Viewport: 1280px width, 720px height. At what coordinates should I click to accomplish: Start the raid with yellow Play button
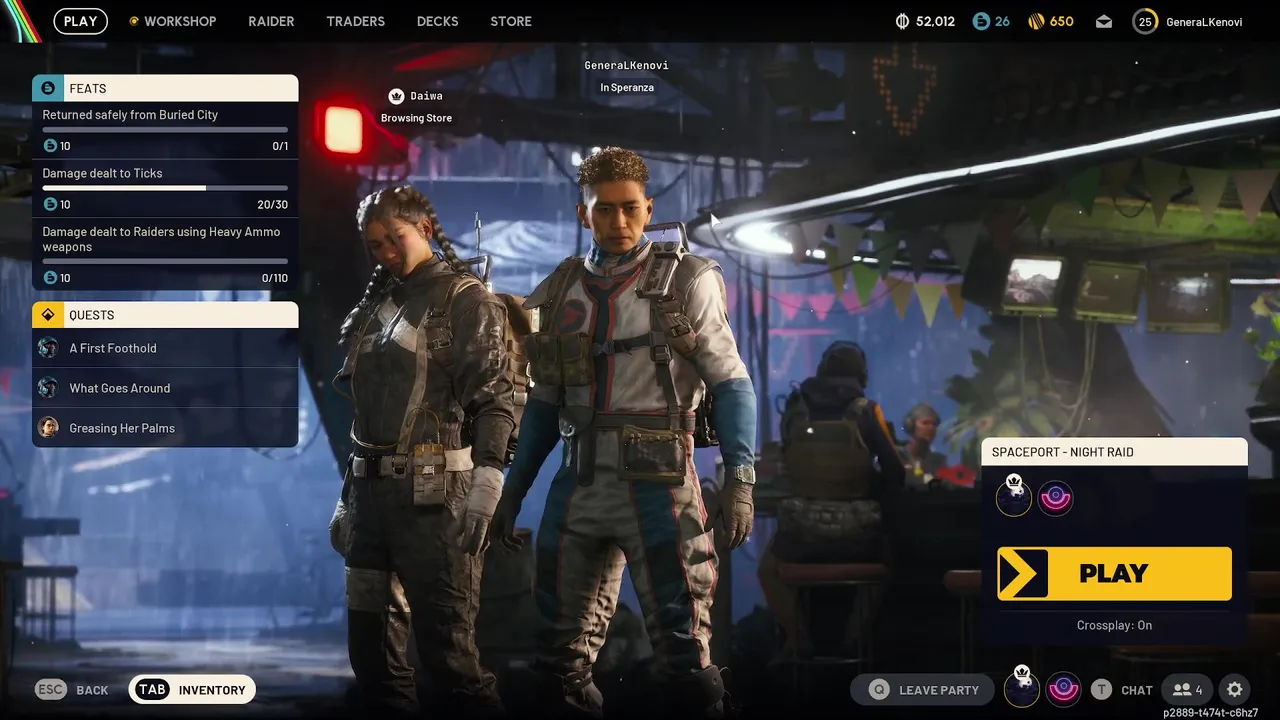pos(1114,573)
